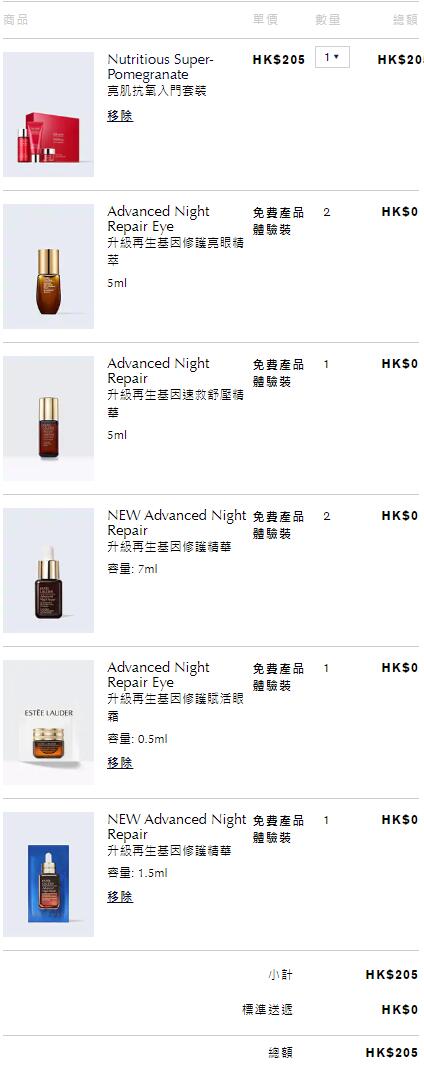Select the 單價 column header
This screenshot has width=424, height=1065.
tap(265, 20)
